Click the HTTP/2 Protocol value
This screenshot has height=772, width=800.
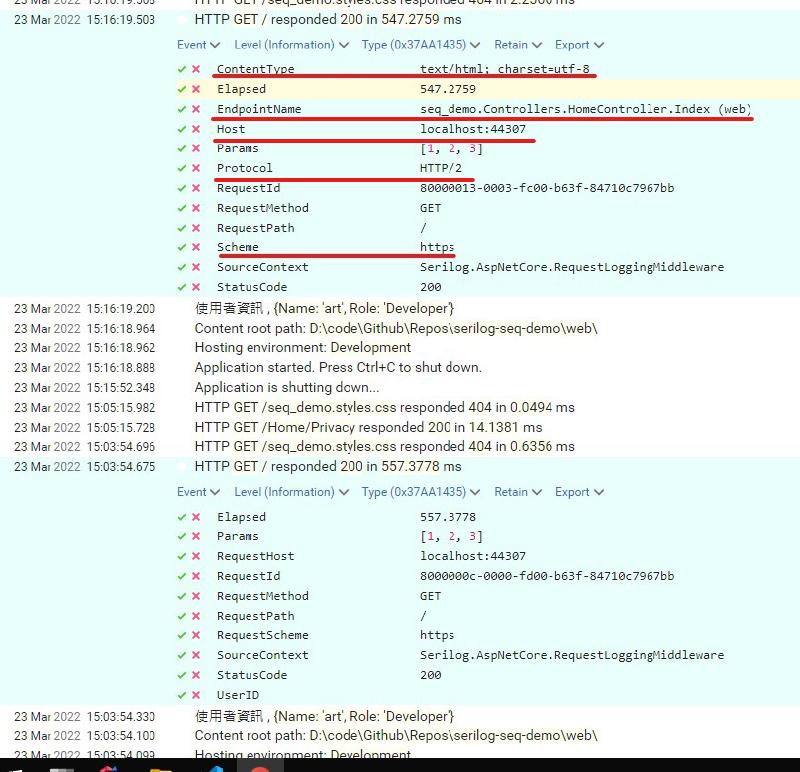(x=441, y=168)
